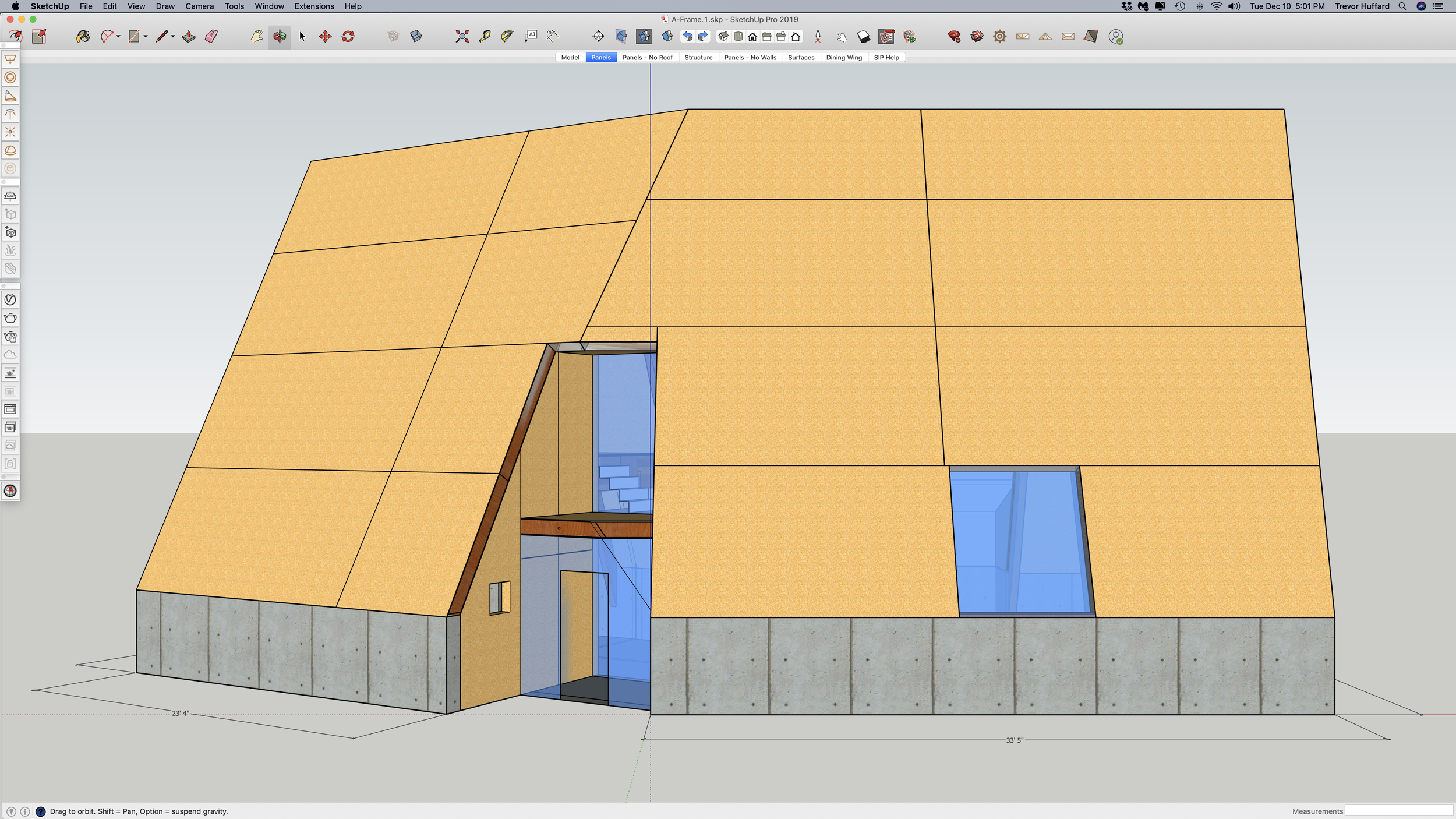Switch to the Dining Wing scene tab
The image size is (1456, 819).
[843, 58]
